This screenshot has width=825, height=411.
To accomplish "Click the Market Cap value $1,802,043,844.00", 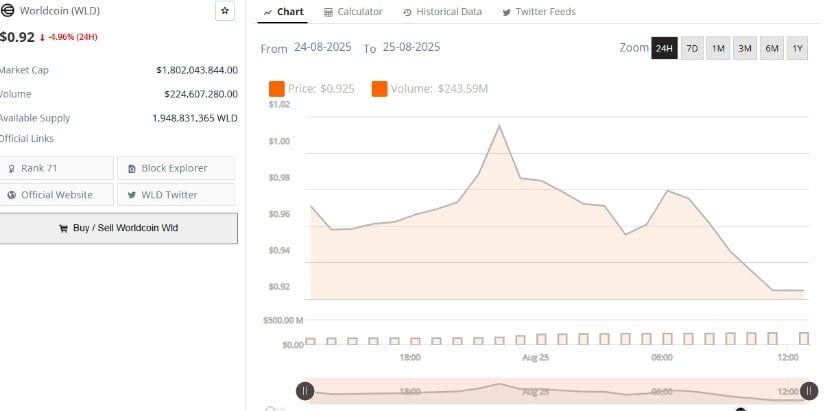I will tap(197, 70).
